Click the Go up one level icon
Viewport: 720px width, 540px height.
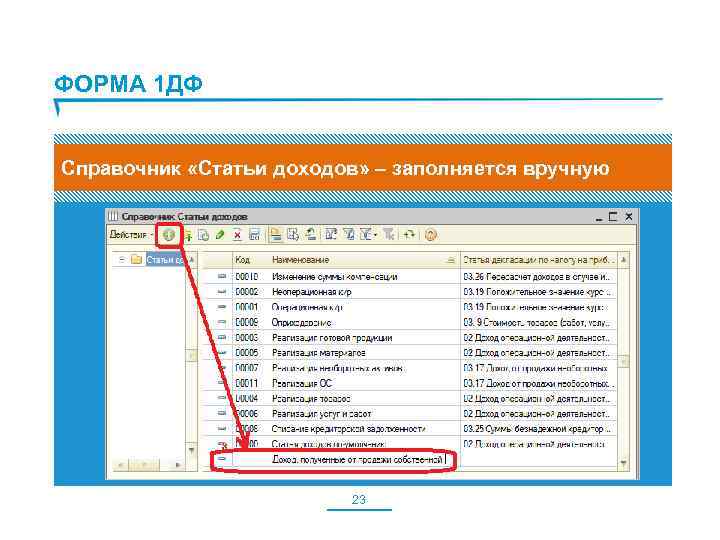pyautogui.click(x=310, y=235)
